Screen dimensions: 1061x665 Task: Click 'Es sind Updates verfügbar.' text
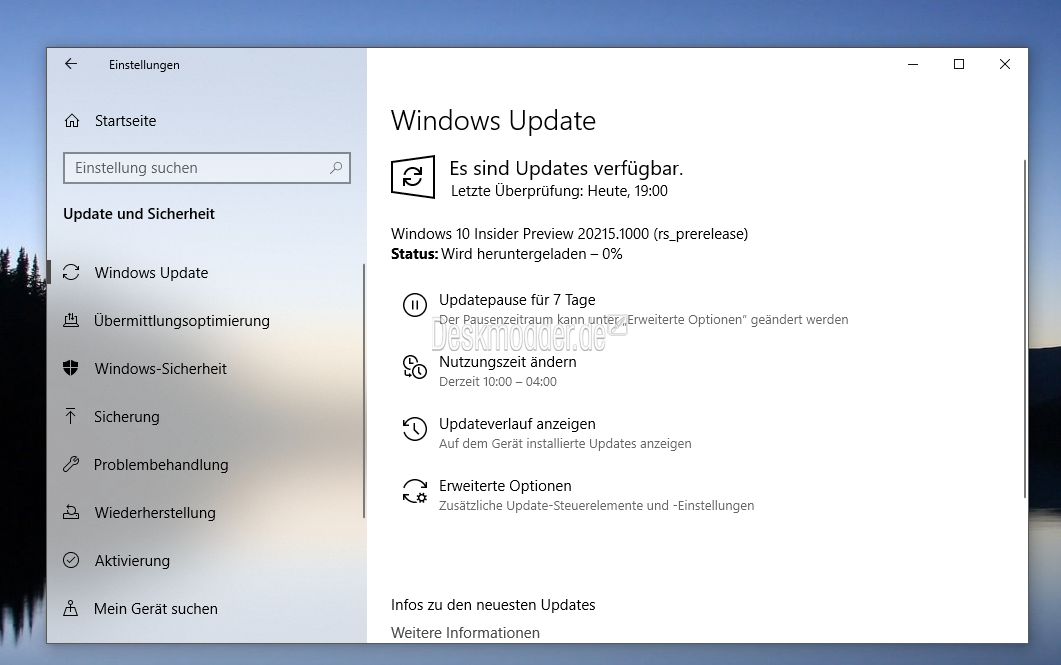[x=566, y=168]
